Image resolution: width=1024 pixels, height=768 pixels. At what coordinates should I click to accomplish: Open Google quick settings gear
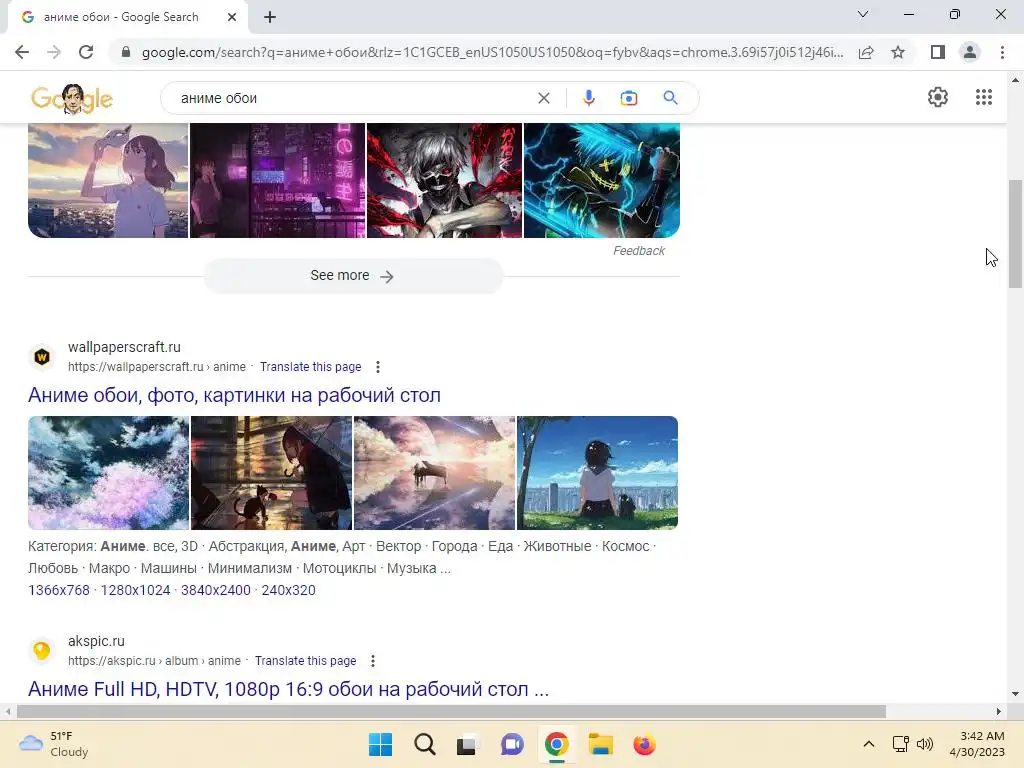pos(938,97)
